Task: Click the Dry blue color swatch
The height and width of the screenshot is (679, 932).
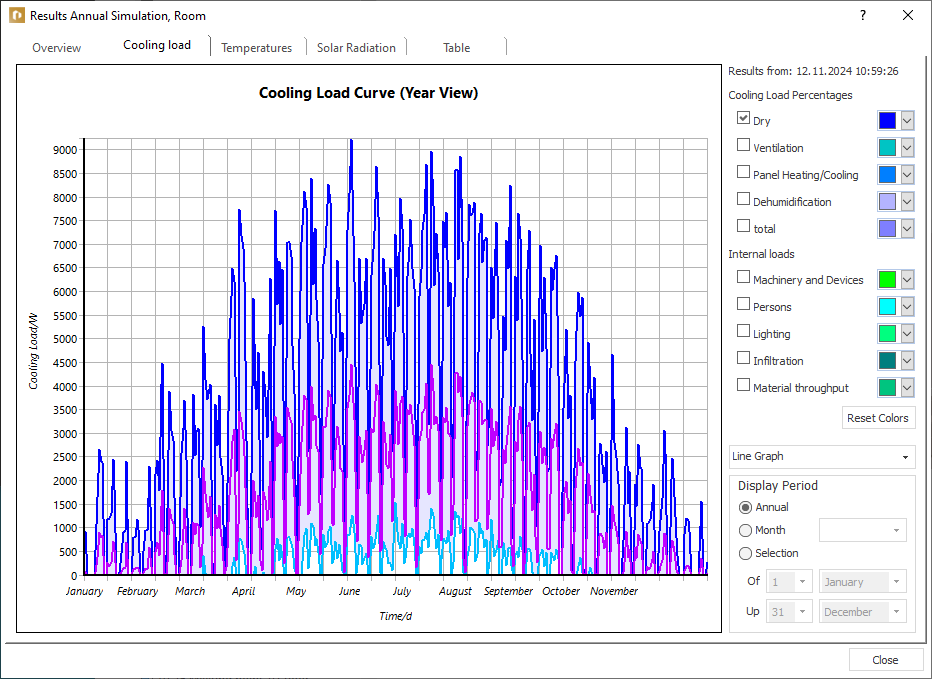Action: click(887, 120)
